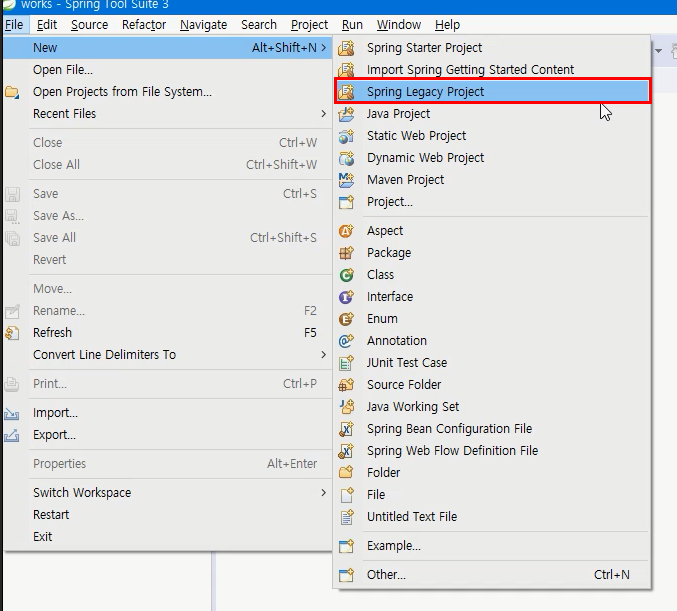Choose Other... with Ctrl+N shortcut
Image resolution: width=677 pixels, height=611 pixels.
(492, 575)
